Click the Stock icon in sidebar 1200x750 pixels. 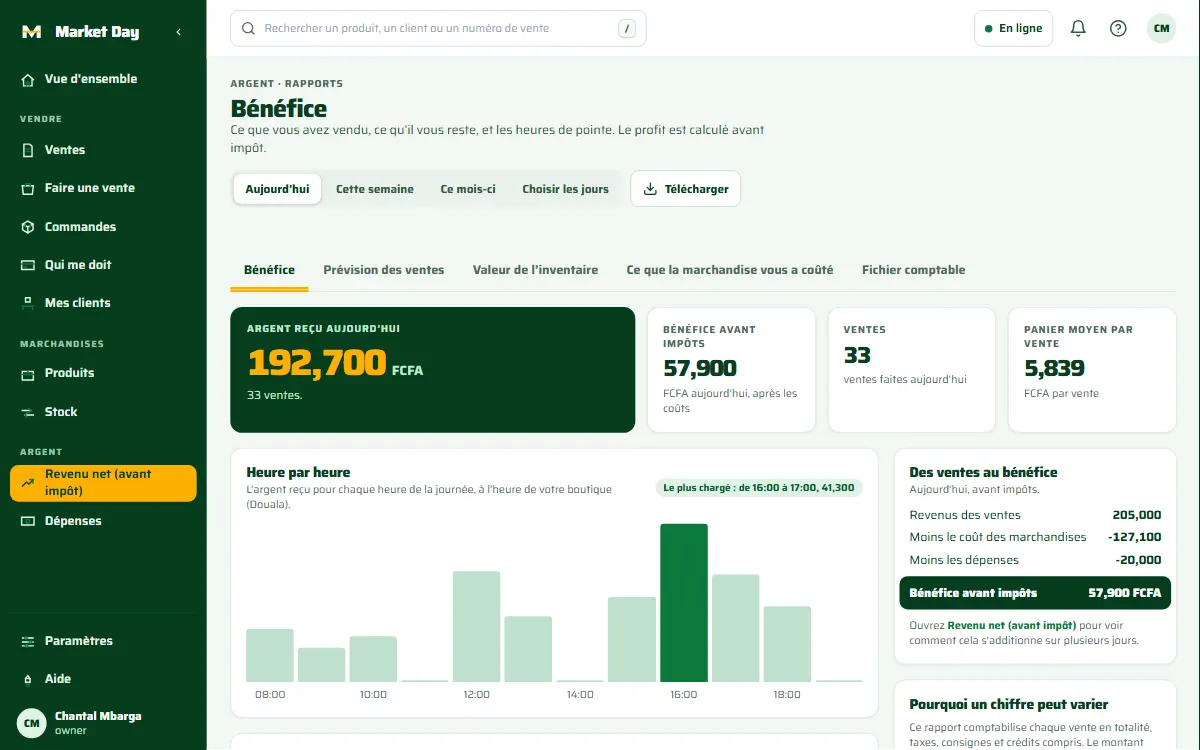click(x=28, y=412)
